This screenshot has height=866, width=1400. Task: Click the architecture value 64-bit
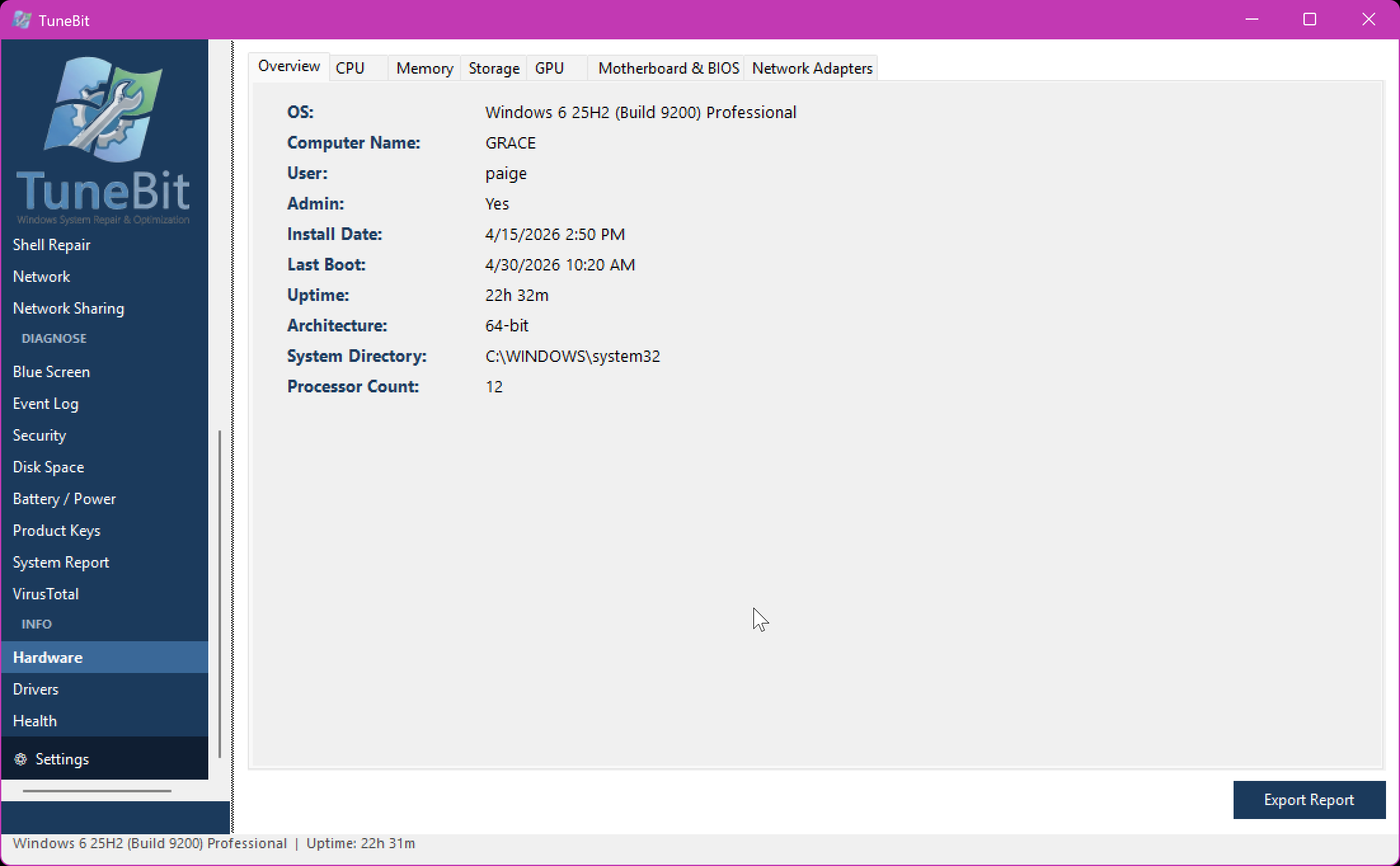coord(506,326)
